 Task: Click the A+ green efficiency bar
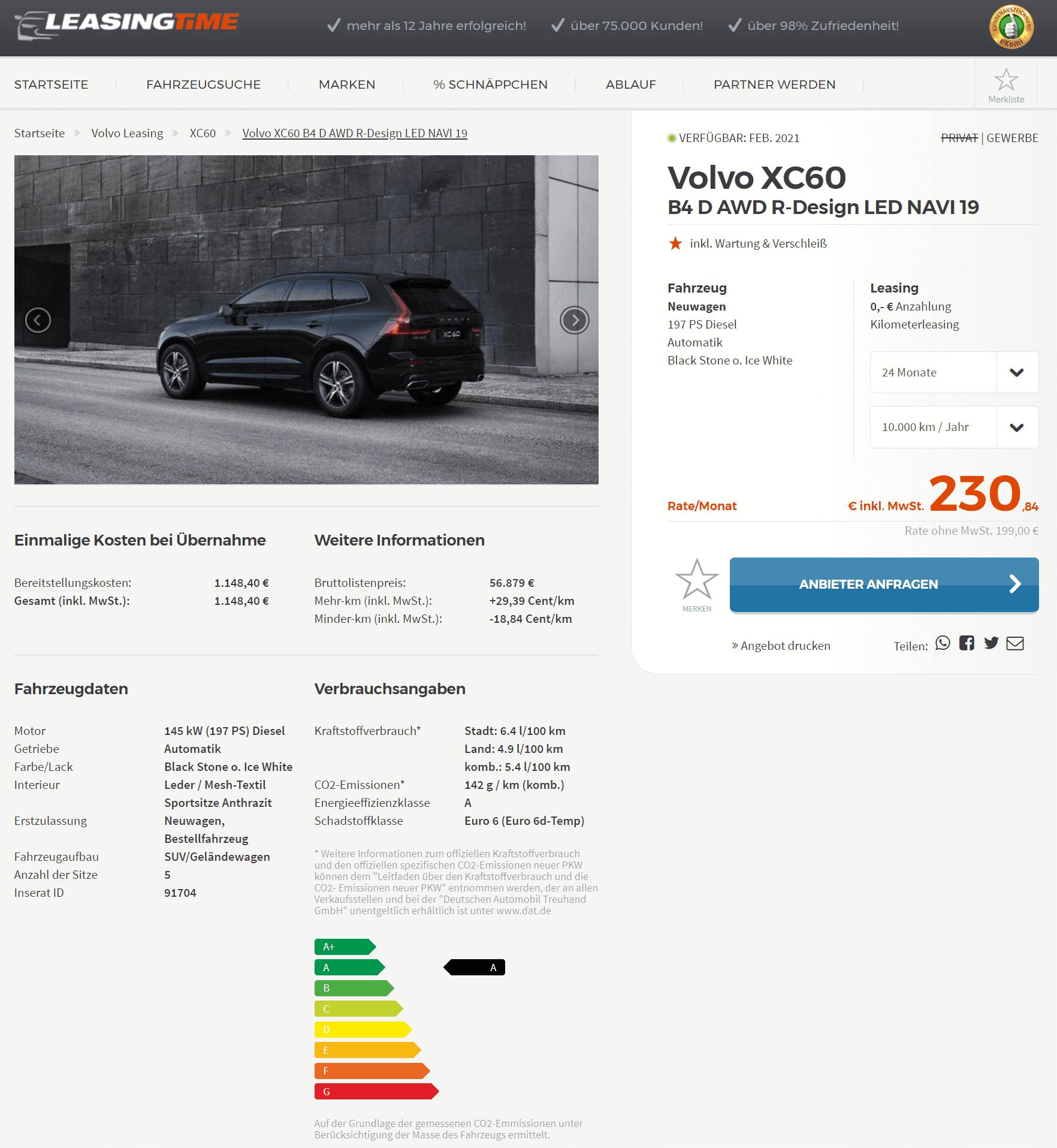[345, 947]
